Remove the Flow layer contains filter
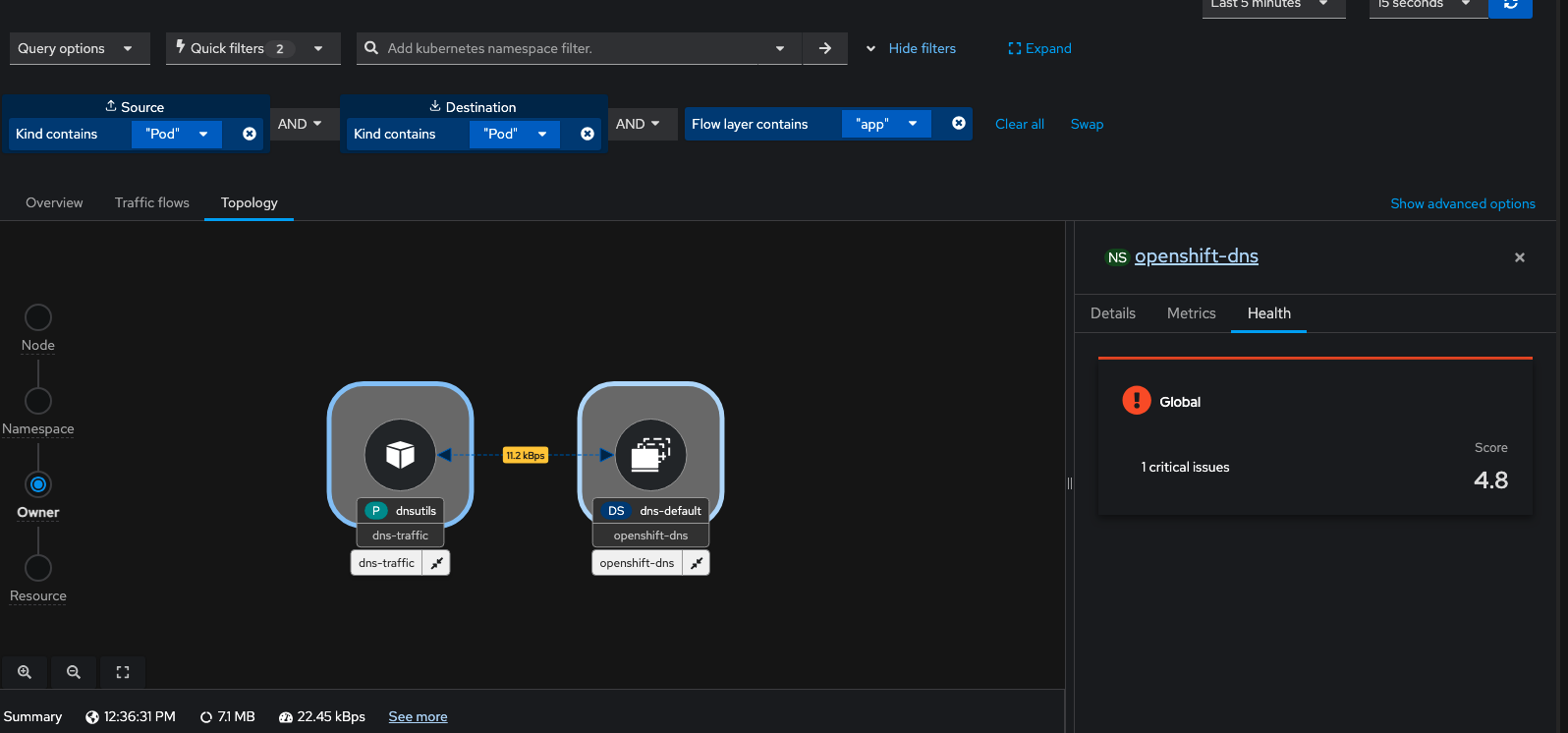This screenshot has height=733, width=1568. coord(959,123)
